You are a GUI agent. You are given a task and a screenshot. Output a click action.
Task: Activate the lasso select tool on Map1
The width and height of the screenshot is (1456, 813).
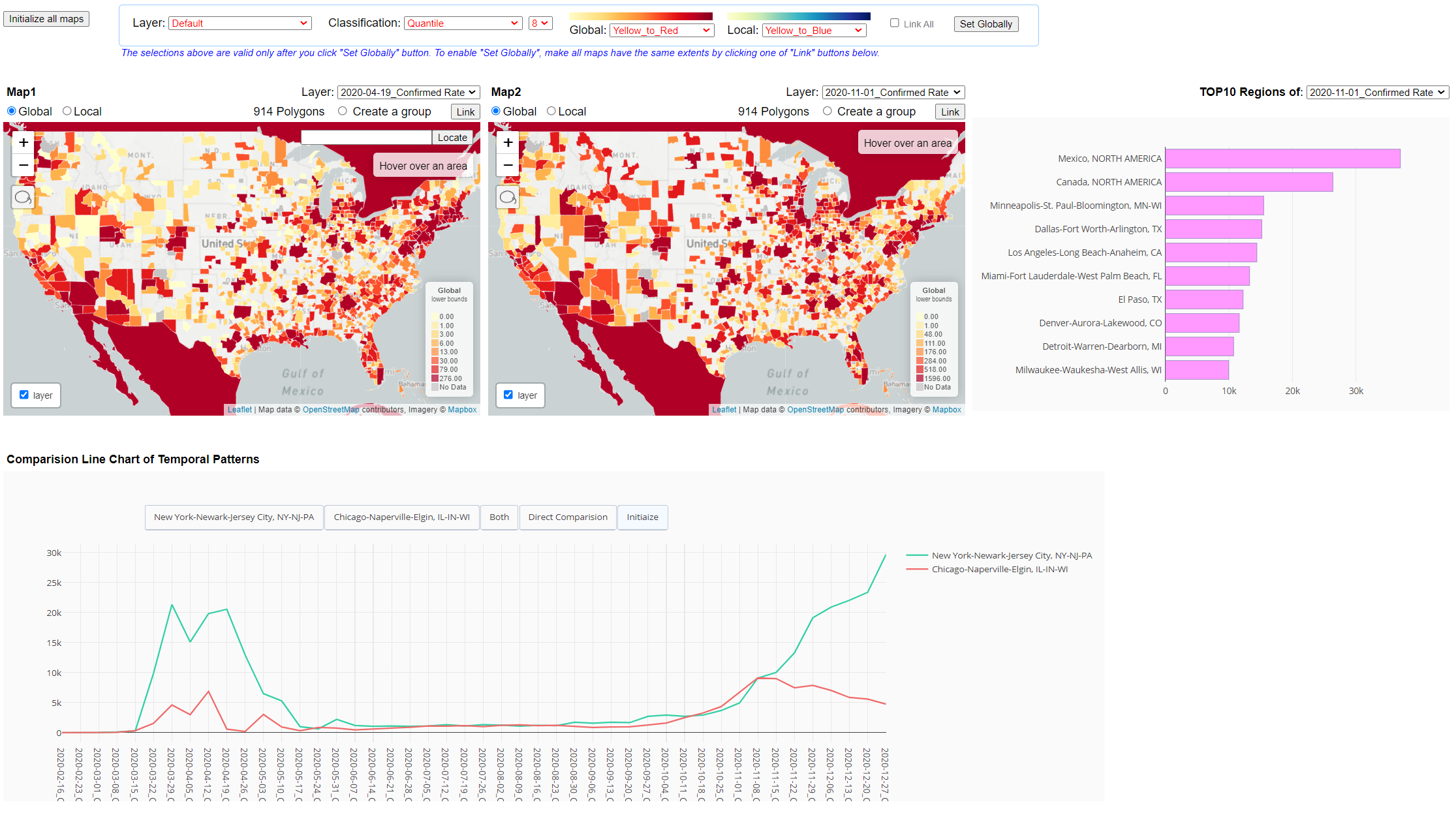(23, 197)
